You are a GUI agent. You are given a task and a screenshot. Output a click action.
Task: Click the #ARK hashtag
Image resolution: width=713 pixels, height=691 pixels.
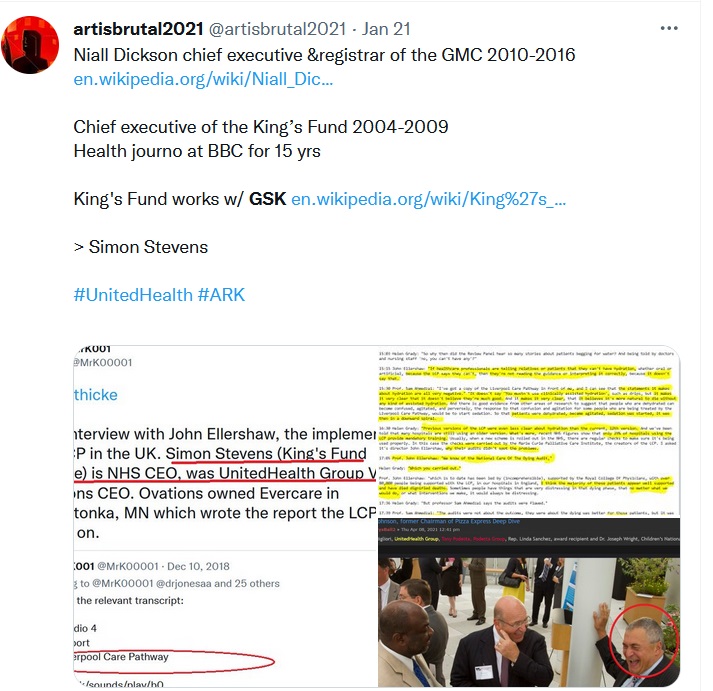tap(221, 295)
